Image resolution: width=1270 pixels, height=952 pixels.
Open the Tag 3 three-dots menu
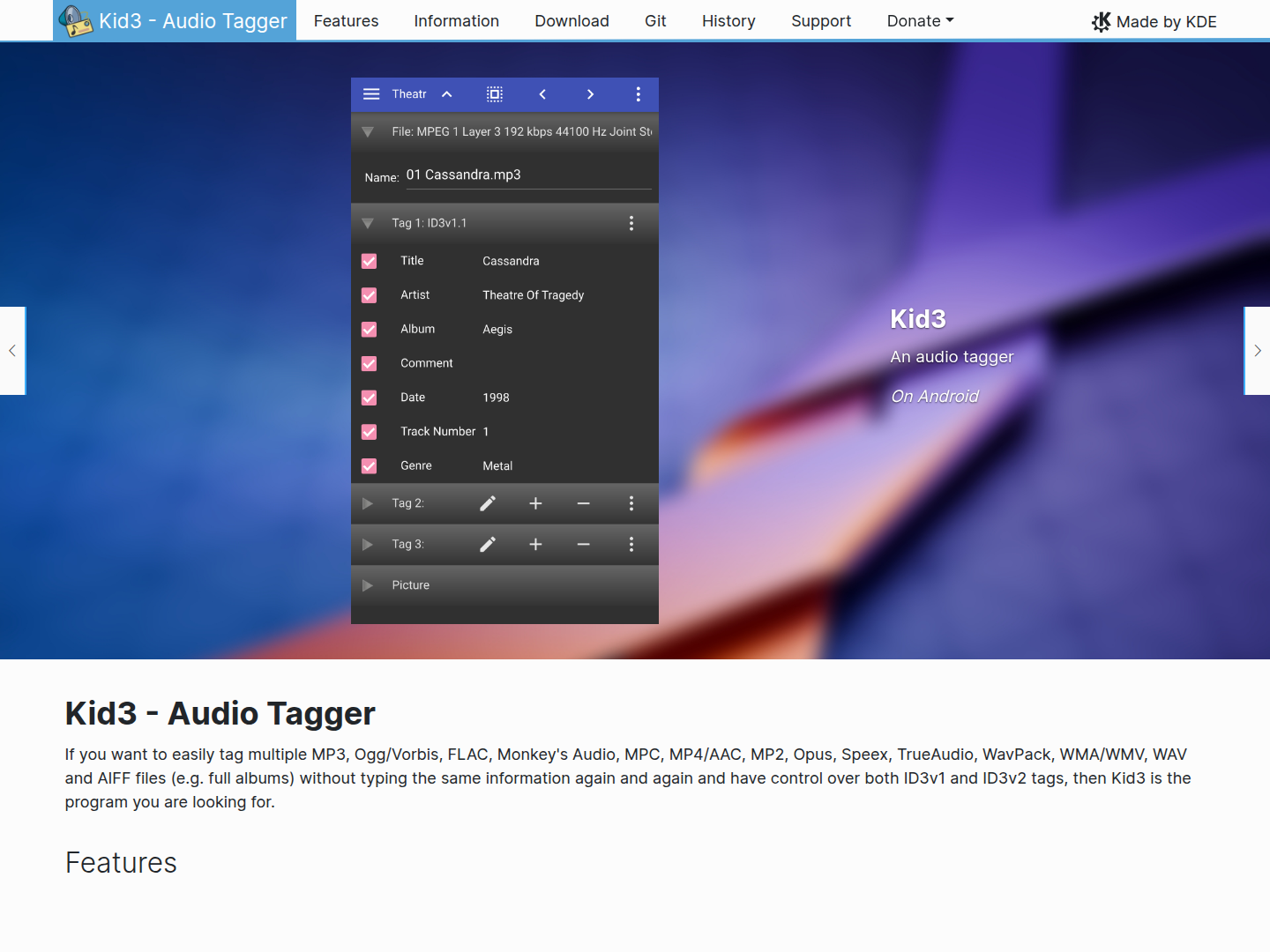[631, 545]
